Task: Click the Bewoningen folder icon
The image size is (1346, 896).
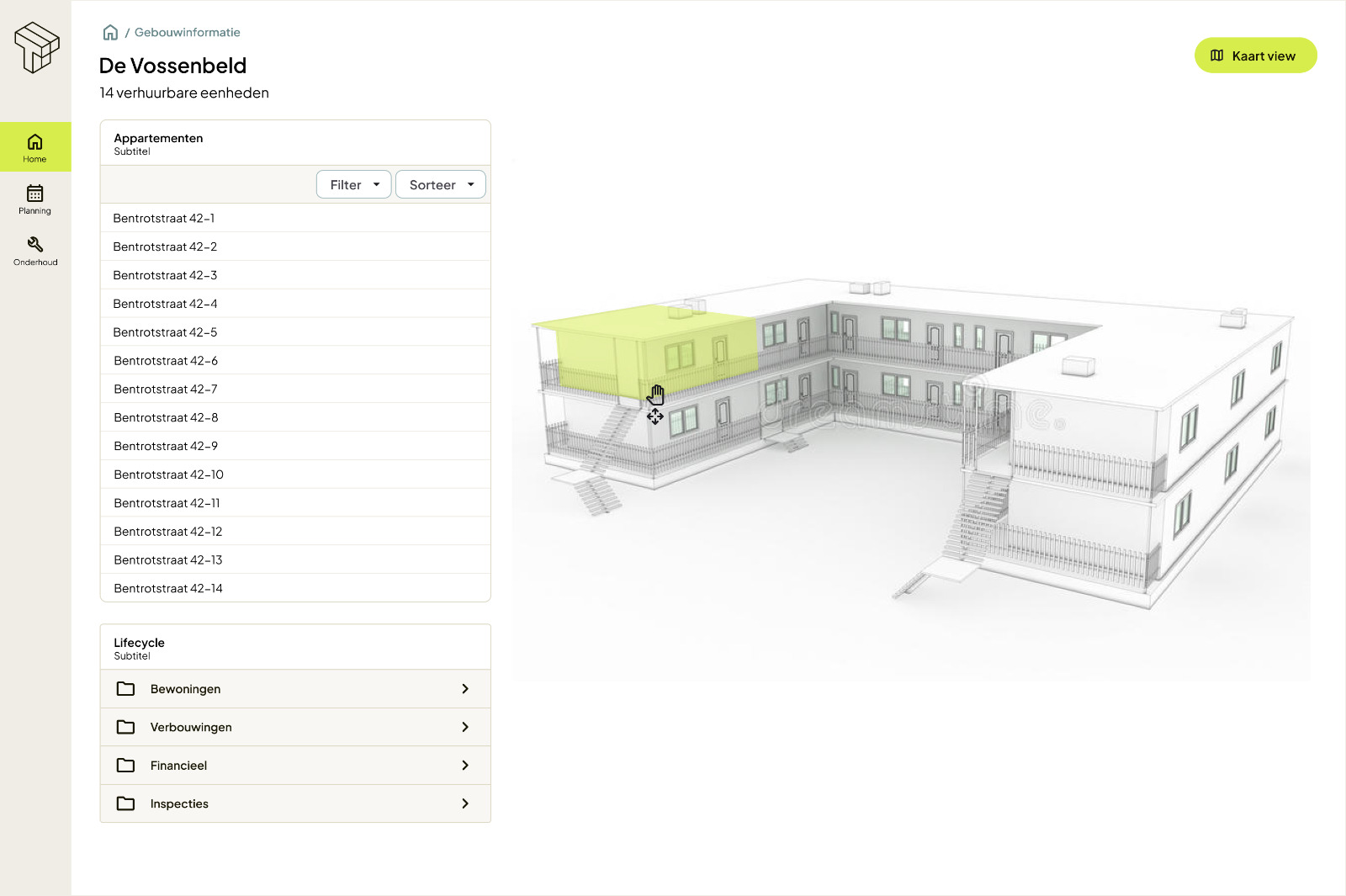Action: point(125,689)
